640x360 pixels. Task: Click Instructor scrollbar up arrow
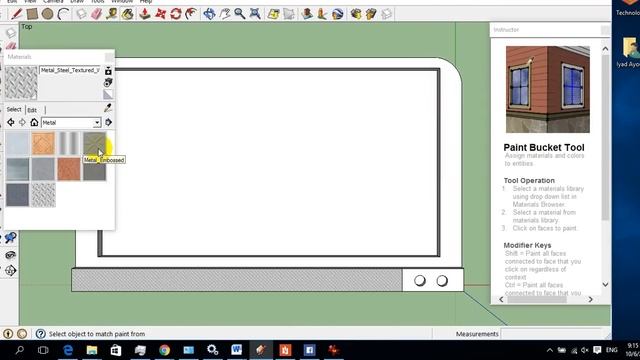tap(605, 49)
